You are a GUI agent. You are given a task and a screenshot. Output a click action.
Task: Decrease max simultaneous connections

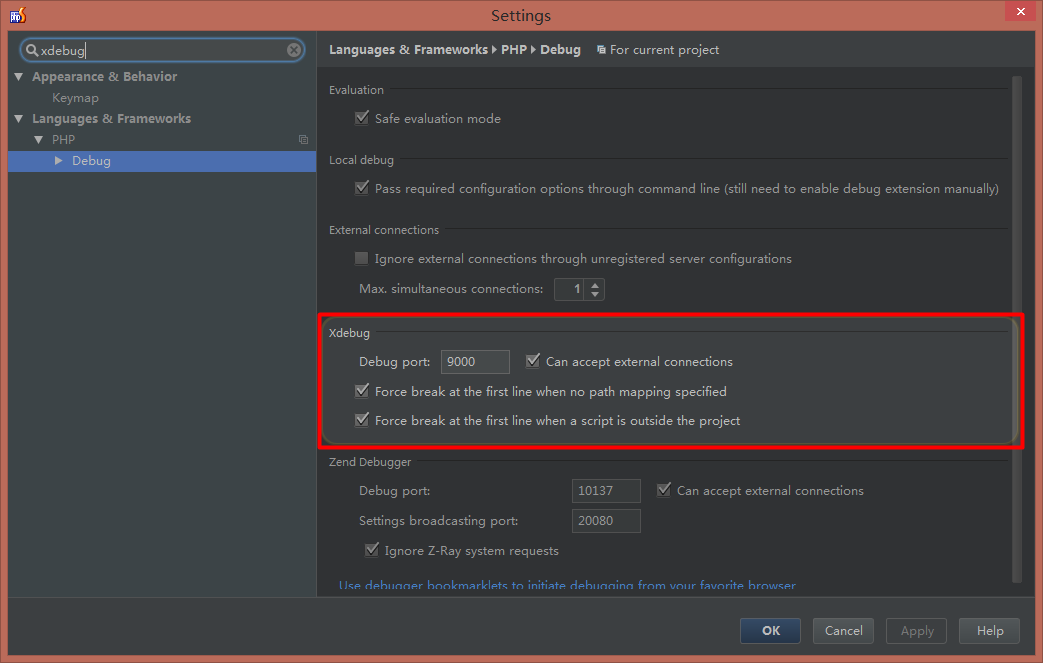595,294
